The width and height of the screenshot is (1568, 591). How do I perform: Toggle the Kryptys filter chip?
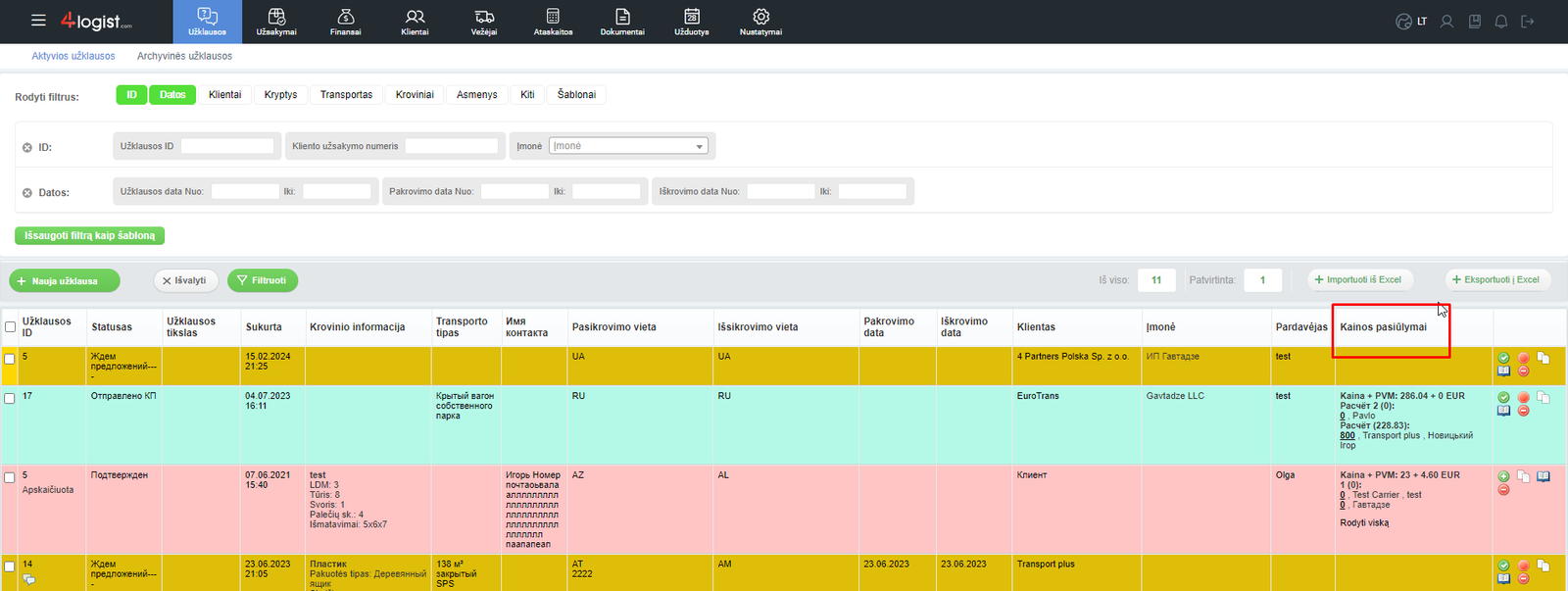280,95
